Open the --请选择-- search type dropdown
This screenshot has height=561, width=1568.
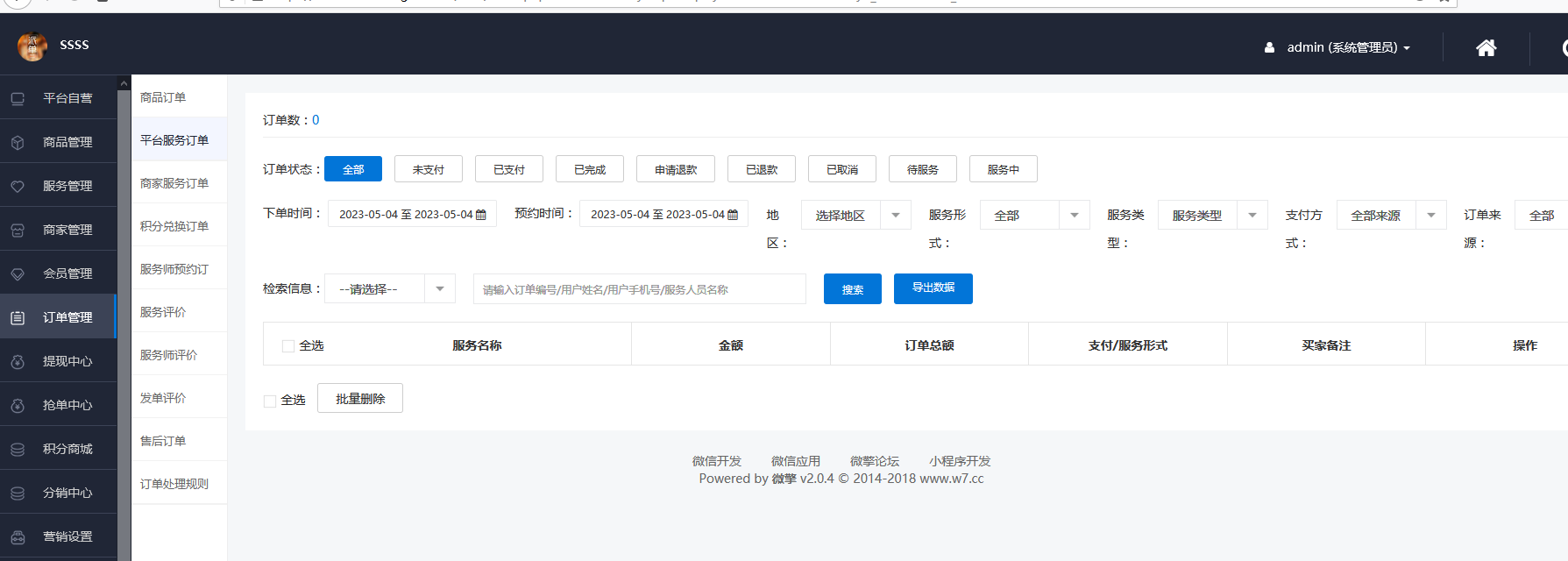tap(390, 289)
